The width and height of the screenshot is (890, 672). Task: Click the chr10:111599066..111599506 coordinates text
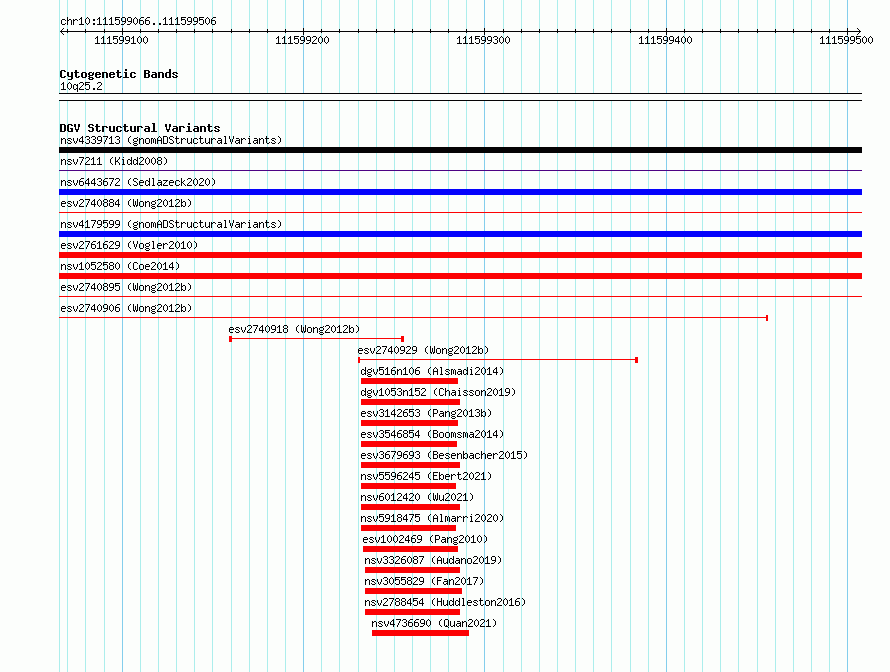click(x=138, y=21)
